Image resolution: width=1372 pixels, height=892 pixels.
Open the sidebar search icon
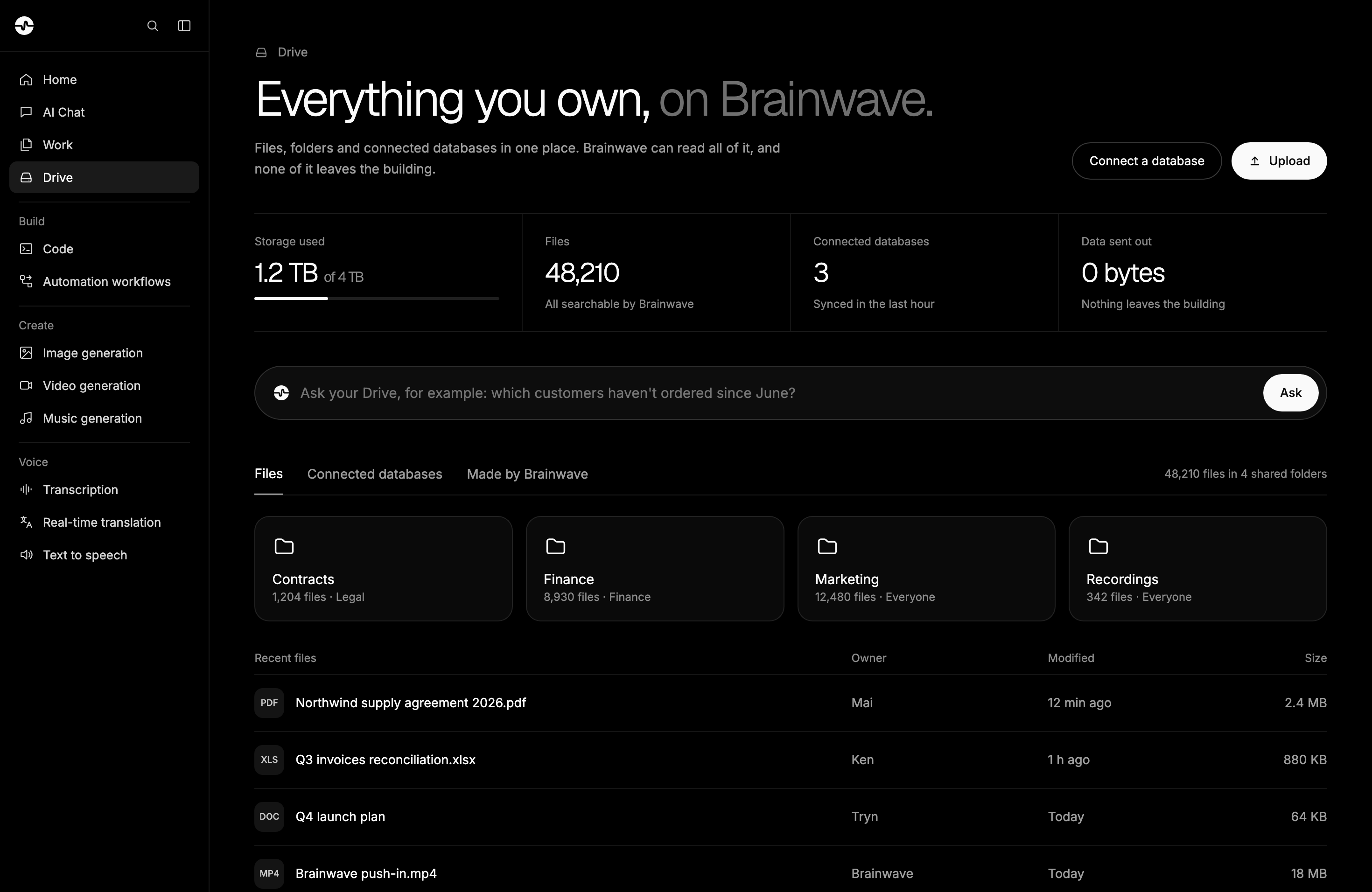[x=152, y=25]
